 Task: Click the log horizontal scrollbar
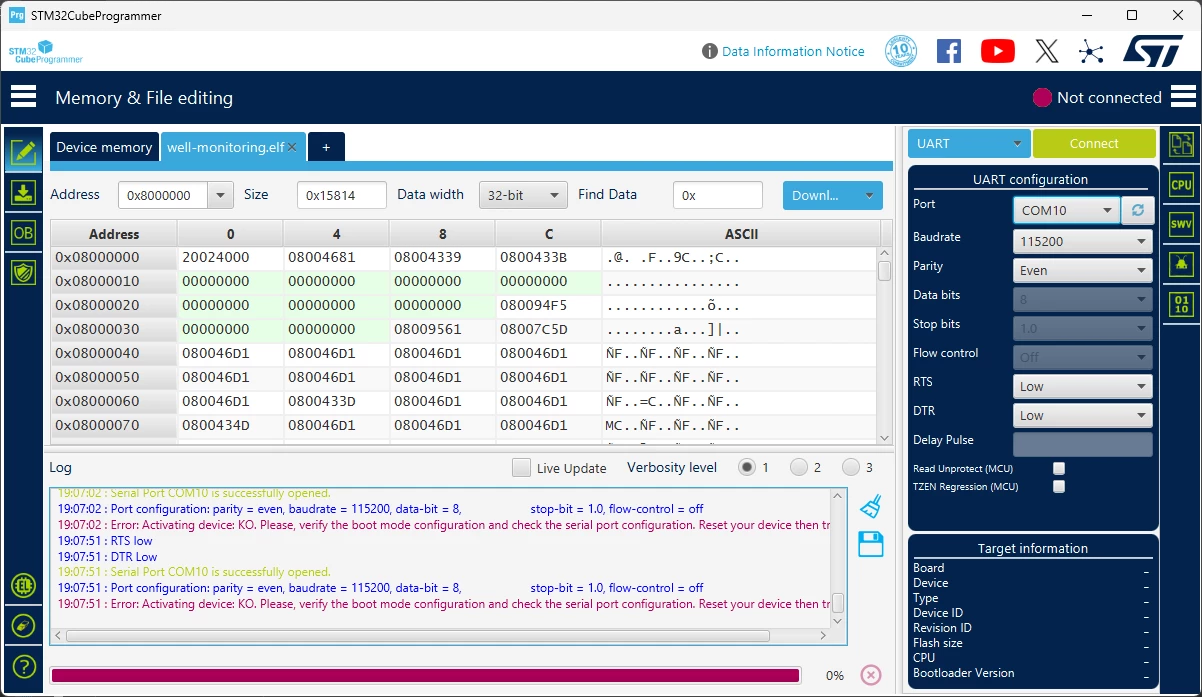click(418, 636)
